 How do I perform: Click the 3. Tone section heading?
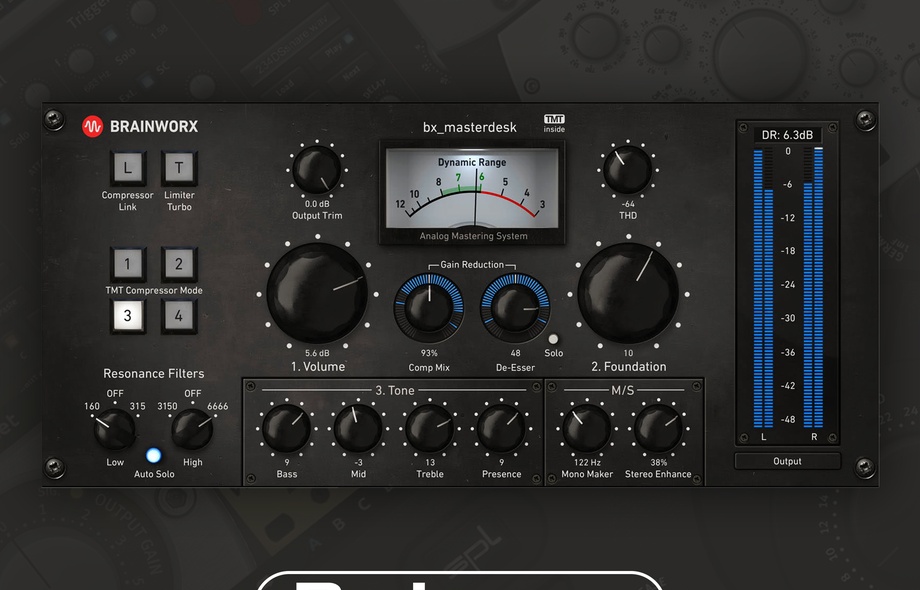coord(395,390)
